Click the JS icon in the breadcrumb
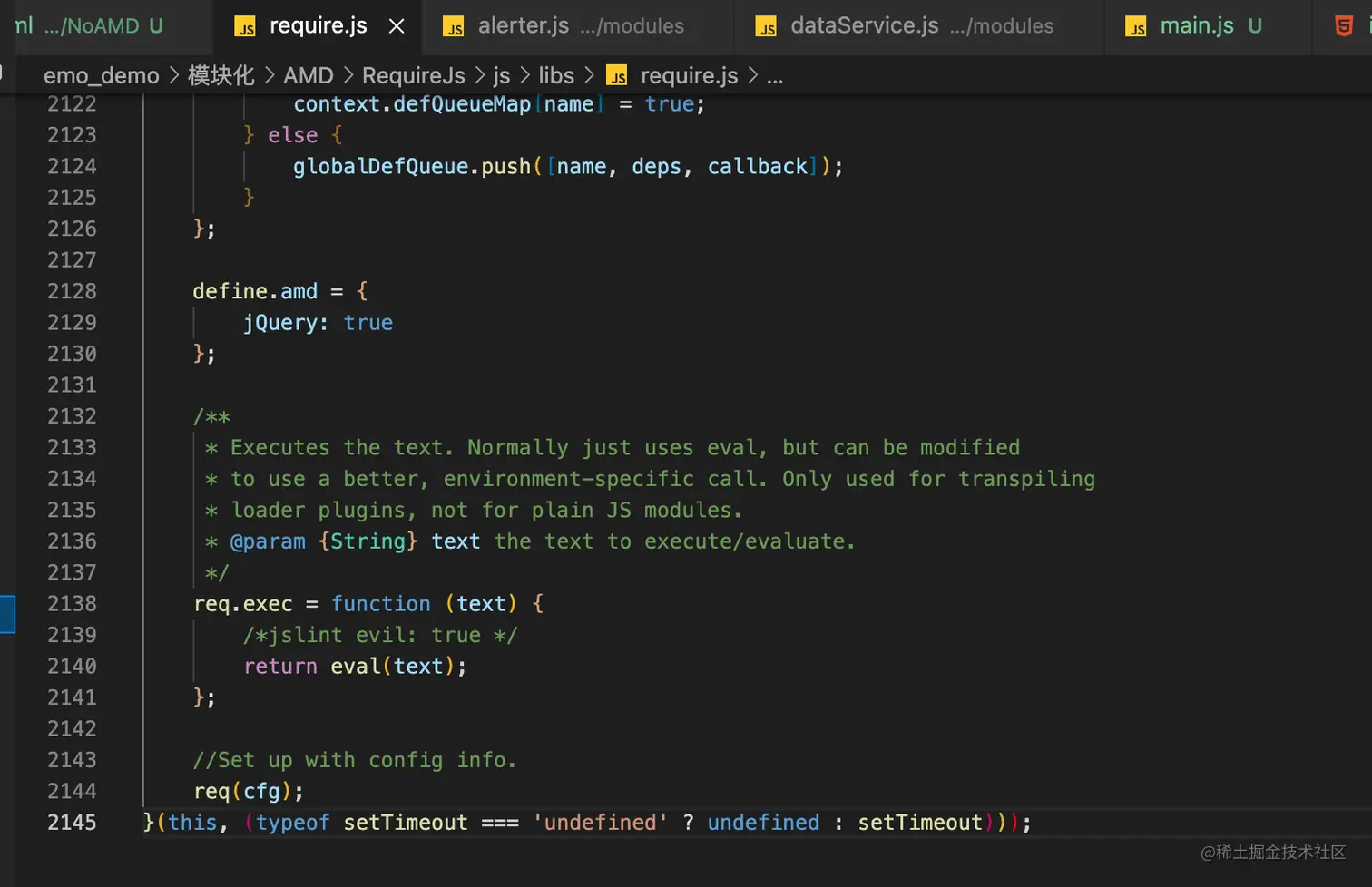This screenshot has width=1372, height=887. (x=617, y=76)
